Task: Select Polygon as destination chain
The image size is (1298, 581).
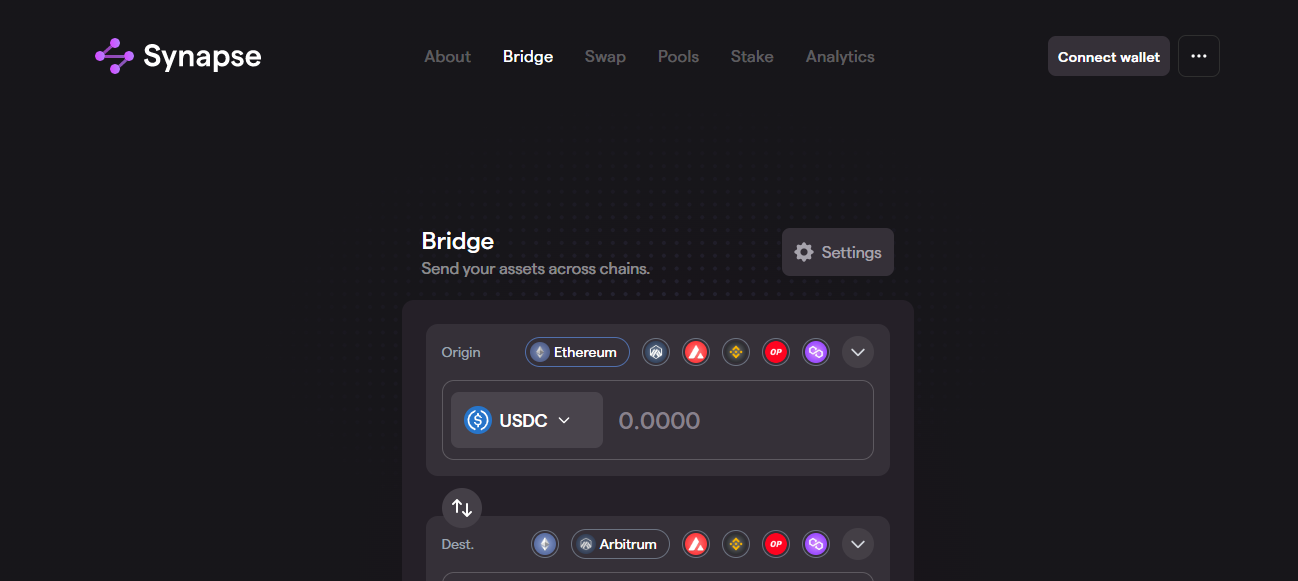Action: [x=816, y=544]
